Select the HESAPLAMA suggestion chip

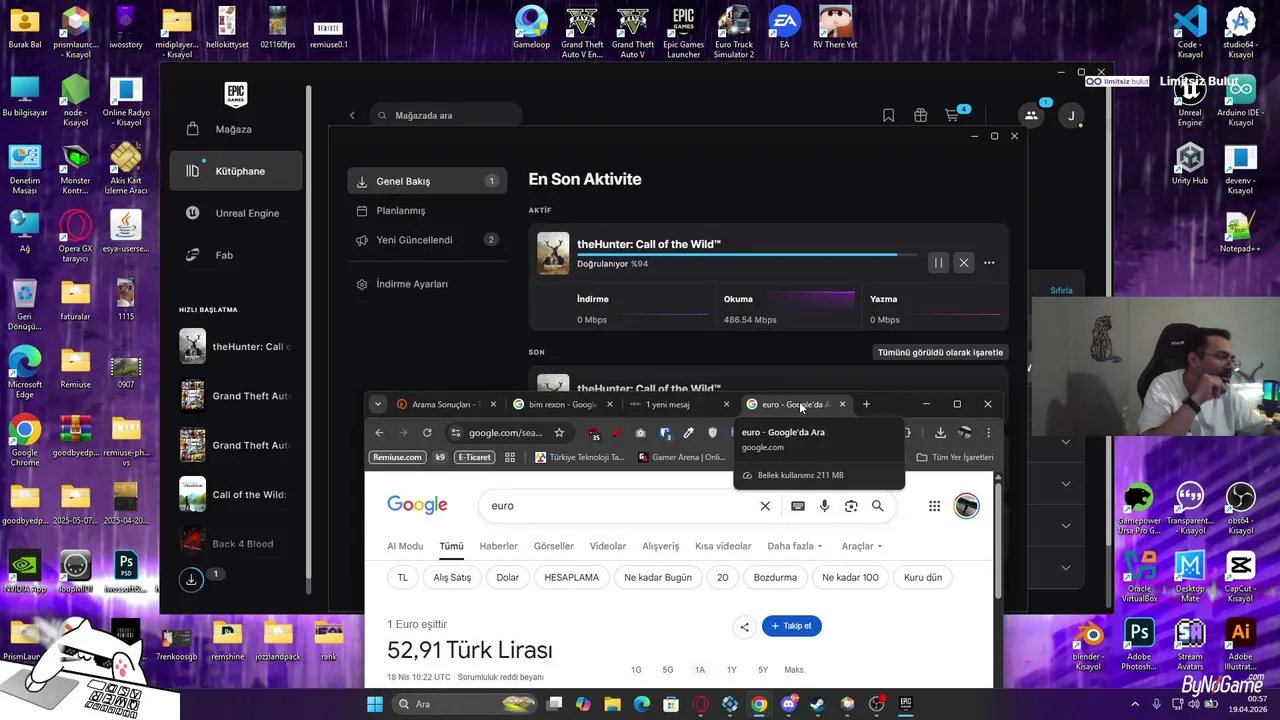571,577
